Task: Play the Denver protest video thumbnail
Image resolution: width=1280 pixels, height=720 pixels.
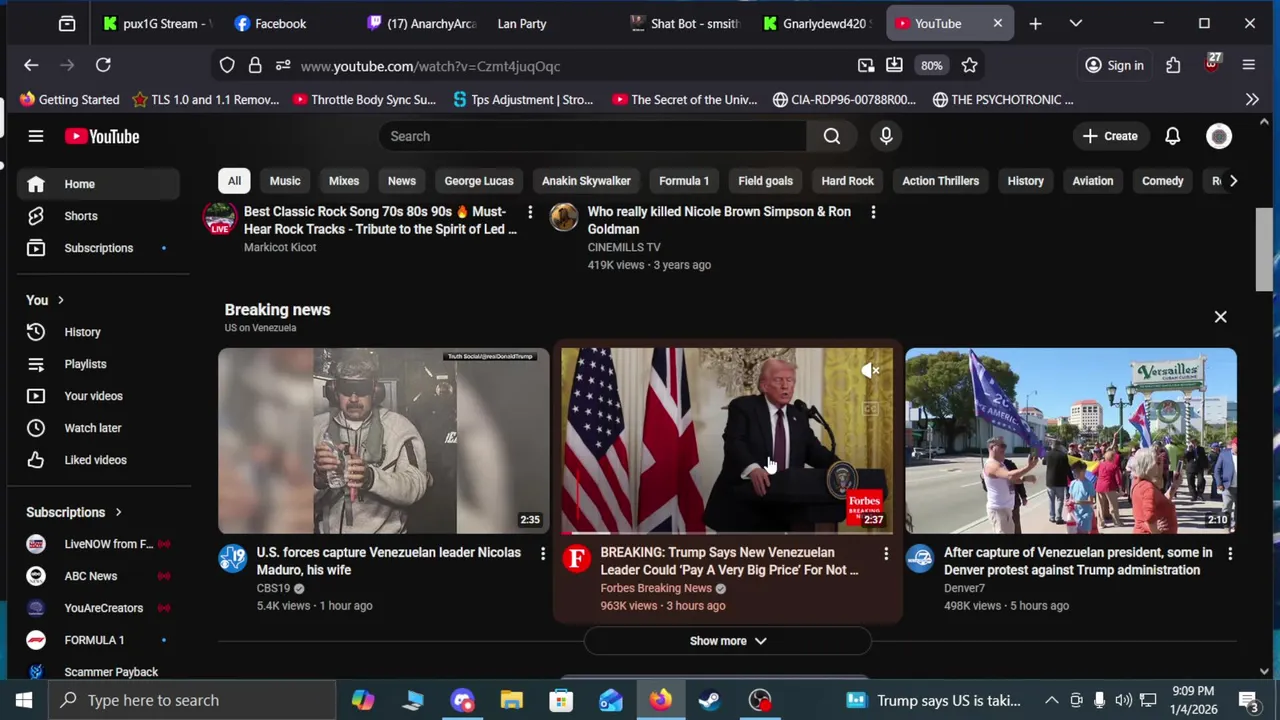Action: 1071,441
